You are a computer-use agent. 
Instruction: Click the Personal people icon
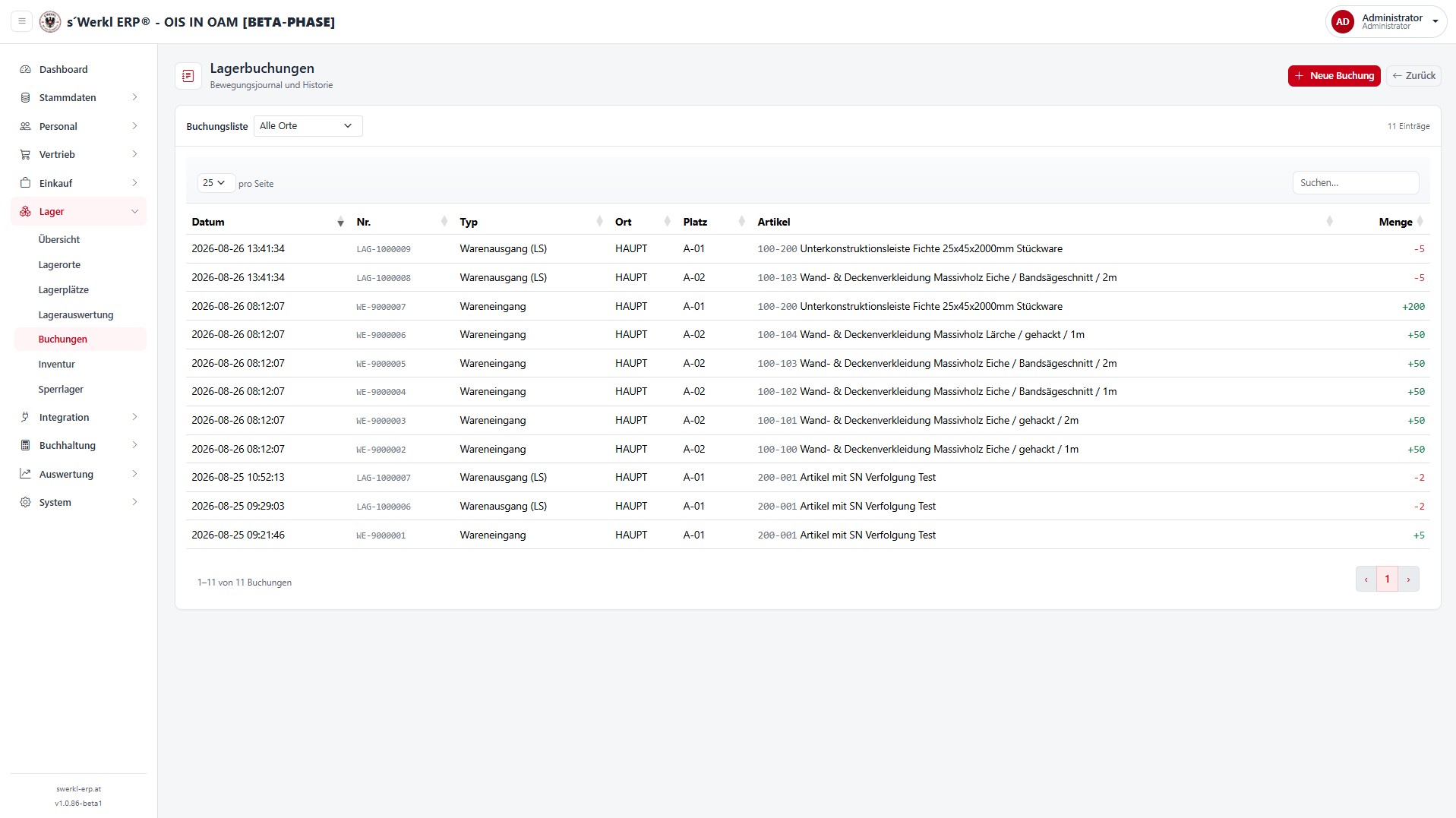[25, 126]
